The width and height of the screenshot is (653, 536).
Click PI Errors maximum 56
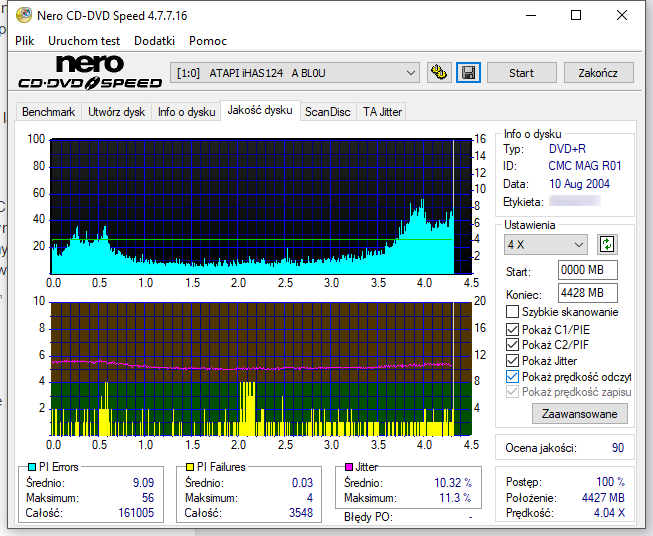tap(148, 498)
